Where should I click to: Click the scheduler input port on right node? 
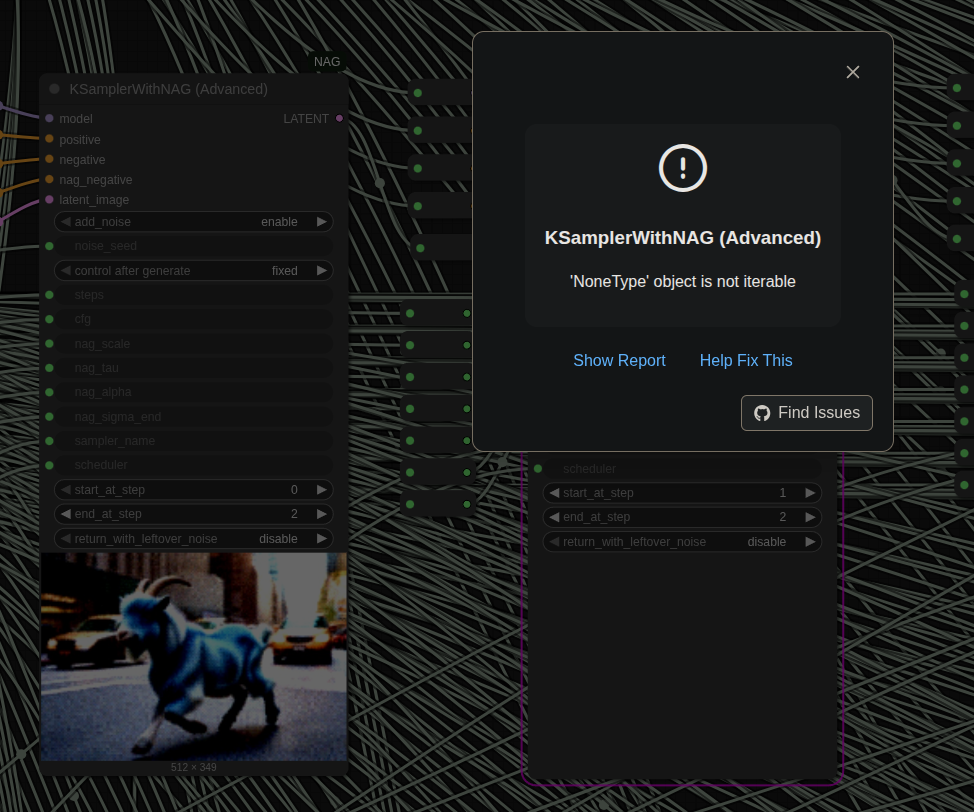coord(538,468)
